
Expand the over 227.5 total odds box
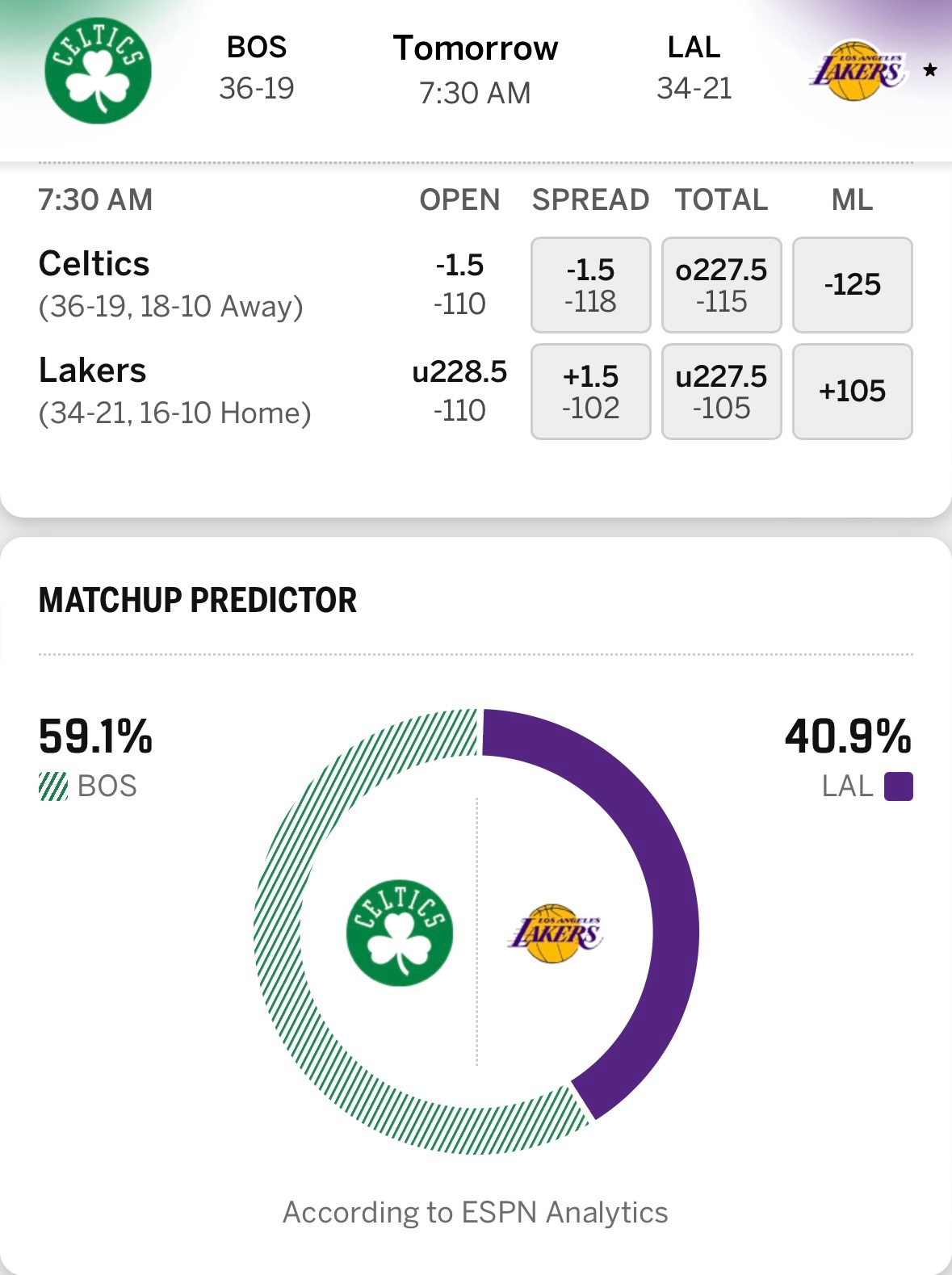pyautogui.click(x=721, y=284)
